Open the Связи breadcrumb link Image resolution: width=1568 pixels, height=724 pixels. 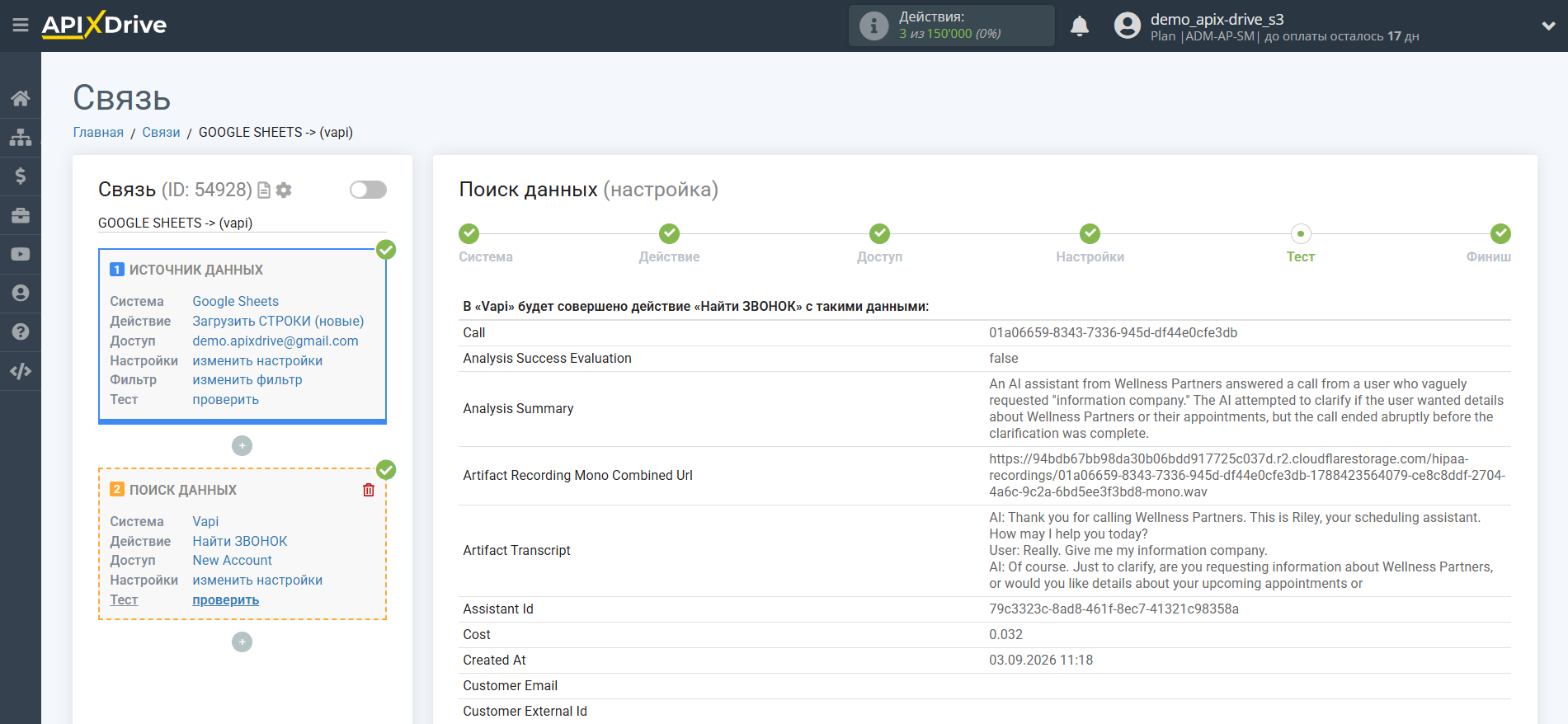tap(161, 132)
